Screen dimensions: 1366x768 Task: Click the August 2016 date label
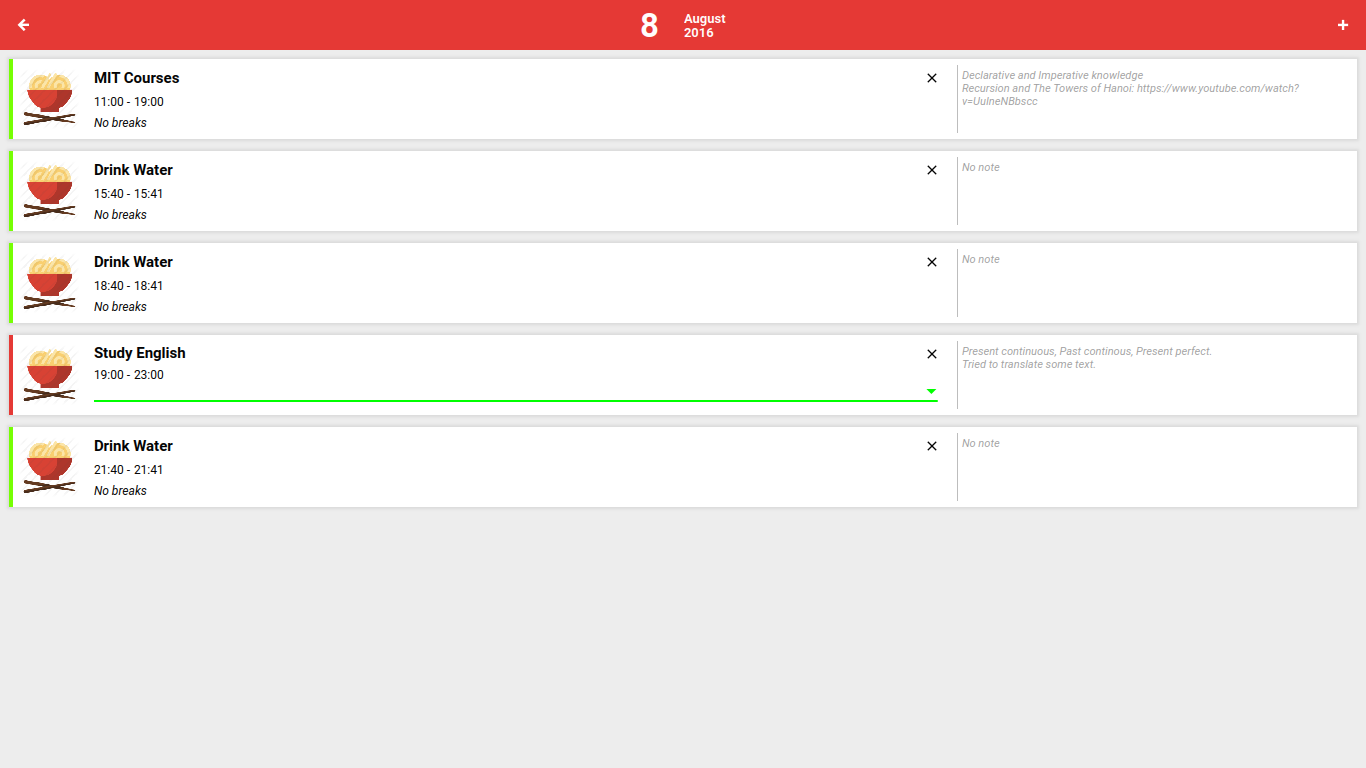pos(705,26)
